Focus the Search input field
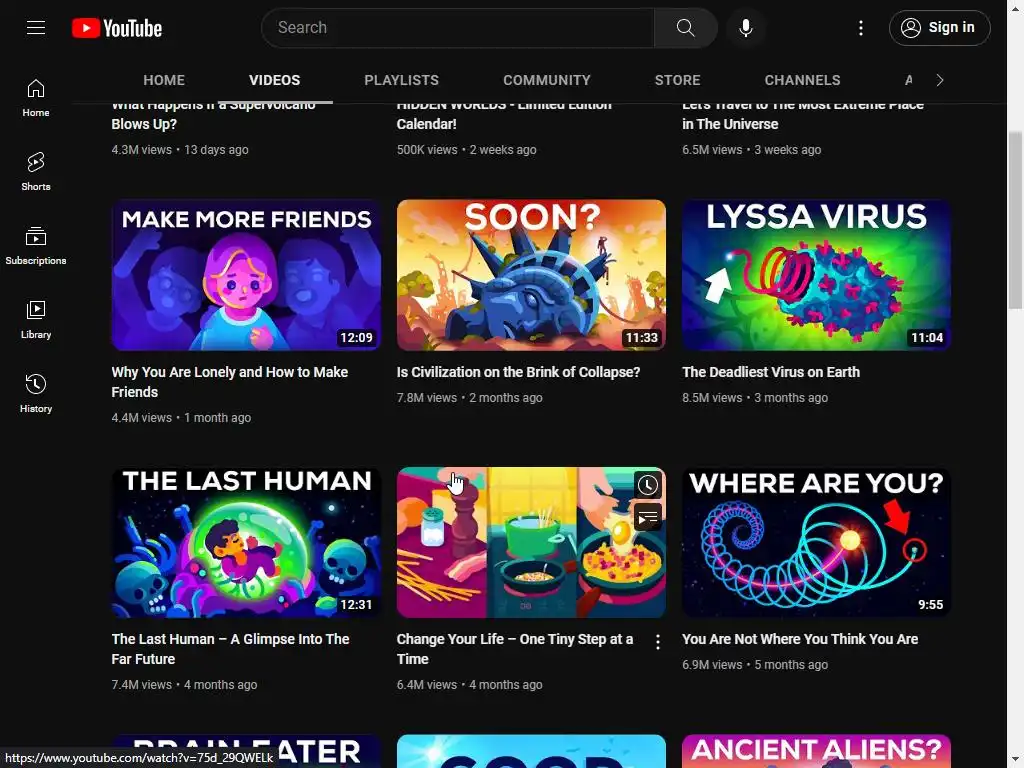Screen dimensions: 1024x768 click(458, 27)
